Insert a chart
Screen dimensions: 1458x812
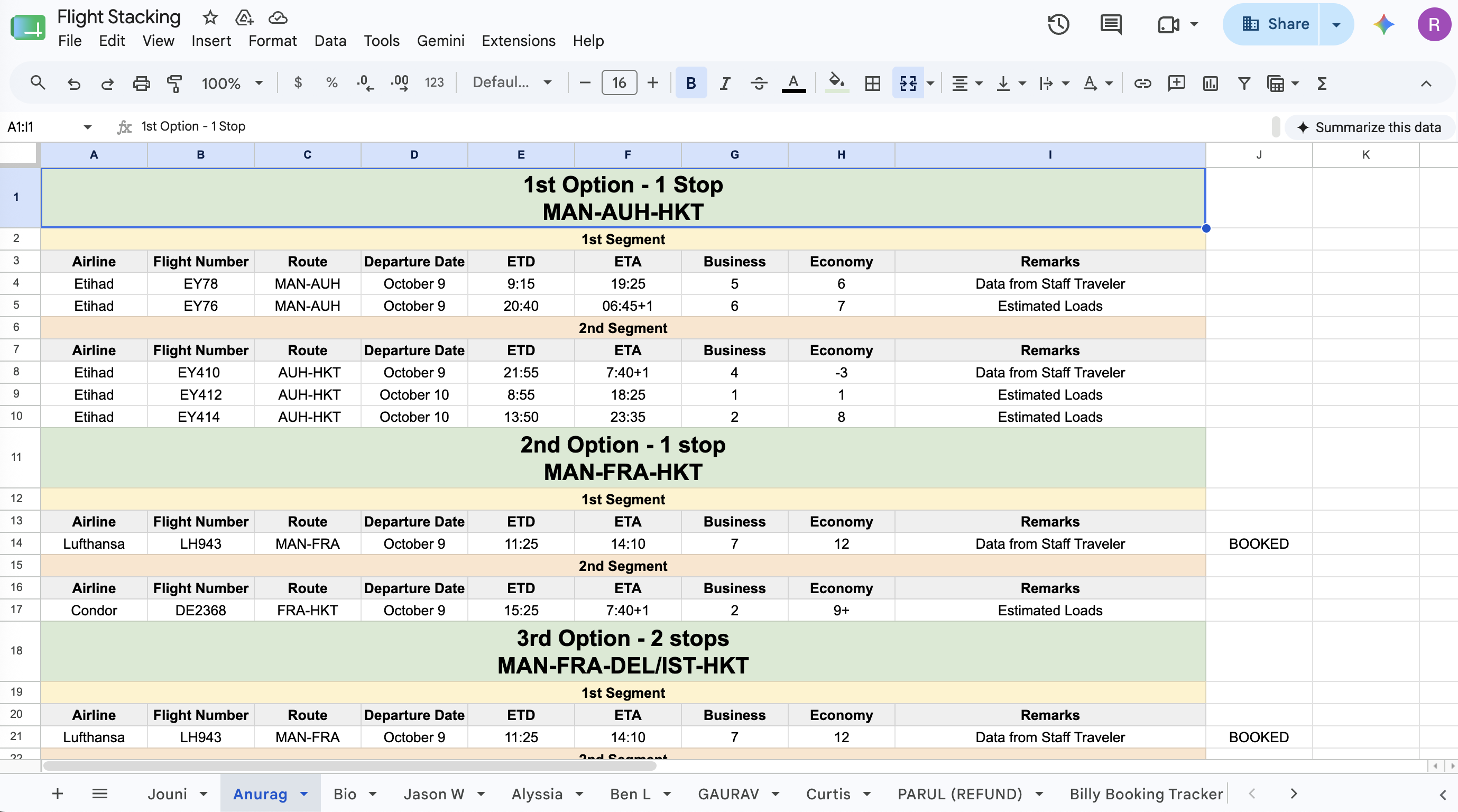click(x=1210, y=83)
